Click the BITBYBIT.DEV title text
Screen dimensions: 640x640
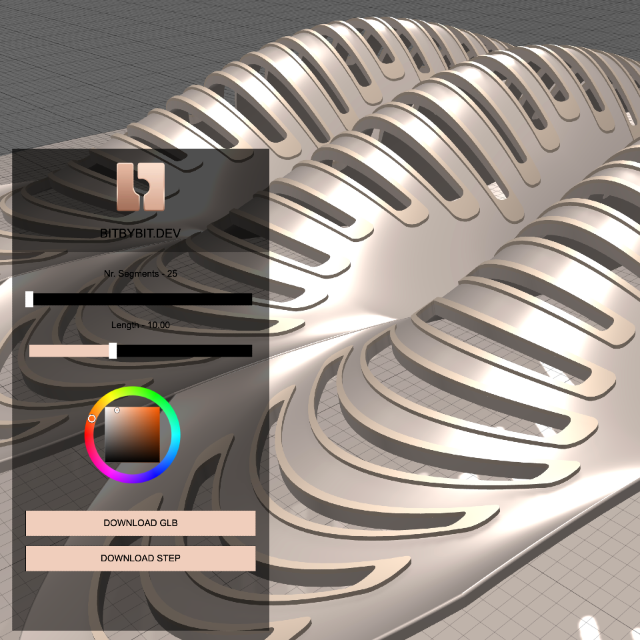140,233
